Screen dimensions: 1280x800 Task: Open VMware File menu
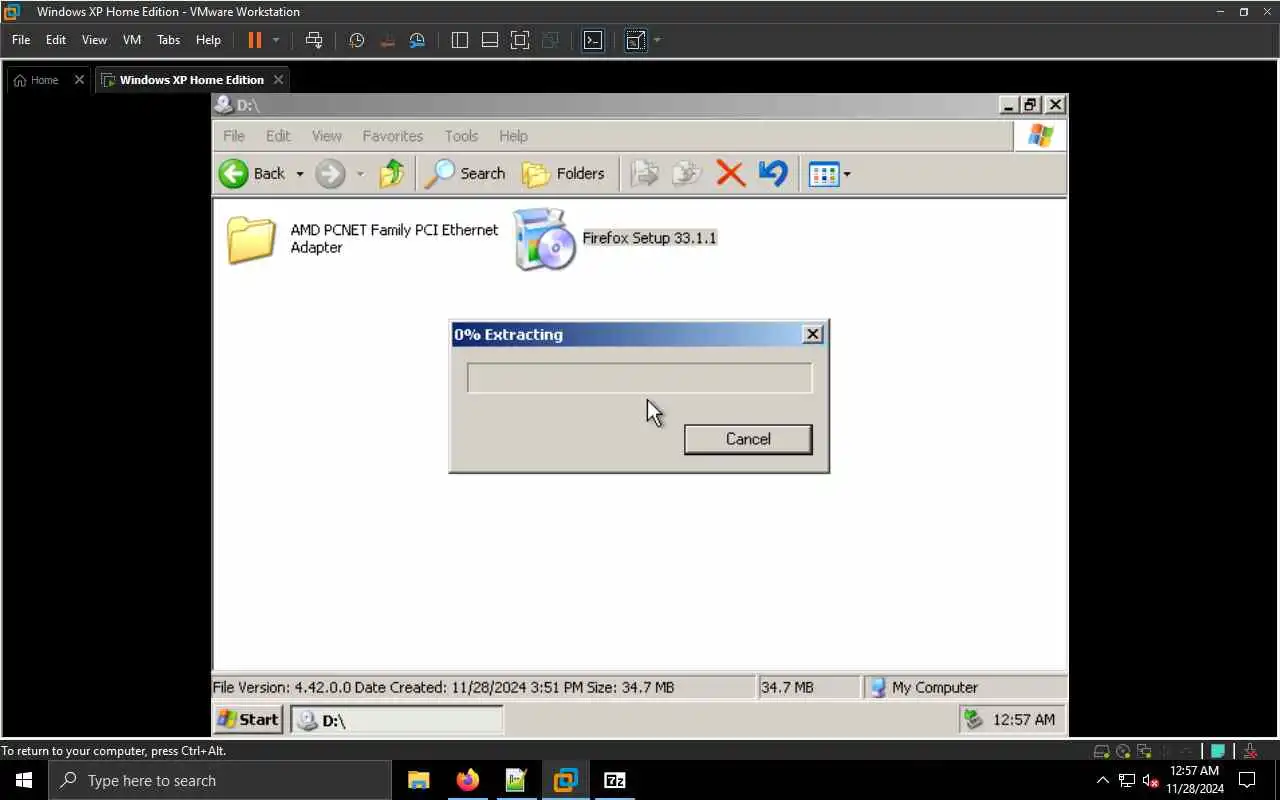21,40
